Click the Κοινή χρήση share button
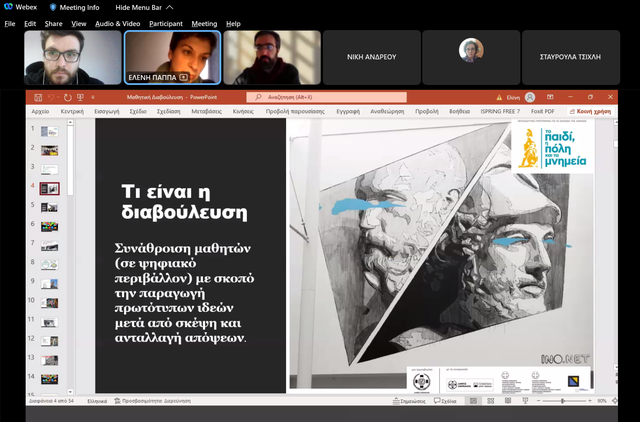This screenshot has width=640, height=422. click(x=590, y=111)
